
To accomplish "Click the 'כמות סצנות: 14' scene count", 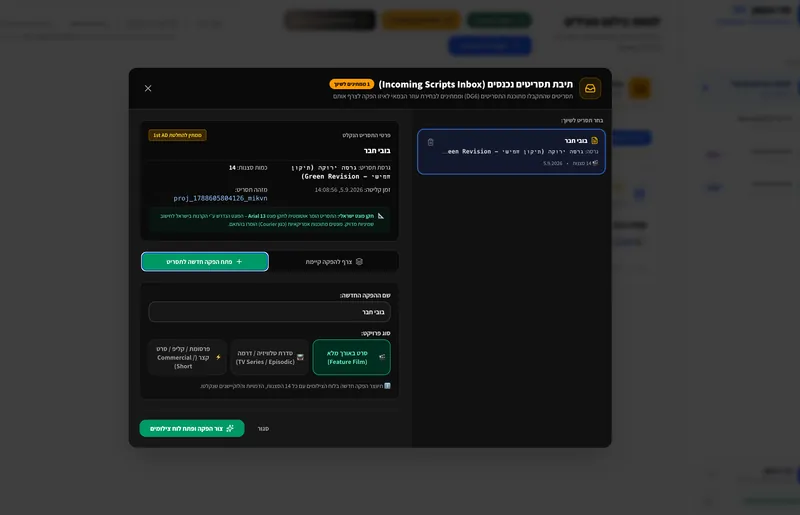I will pyautogui.click(x=247, y=167).
